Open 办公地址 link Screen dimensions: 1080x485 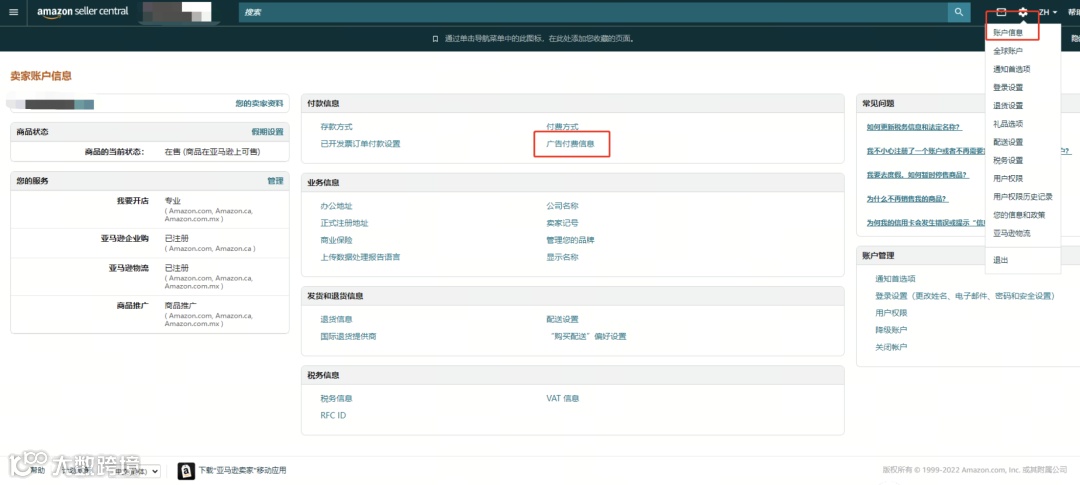point(336,206)
